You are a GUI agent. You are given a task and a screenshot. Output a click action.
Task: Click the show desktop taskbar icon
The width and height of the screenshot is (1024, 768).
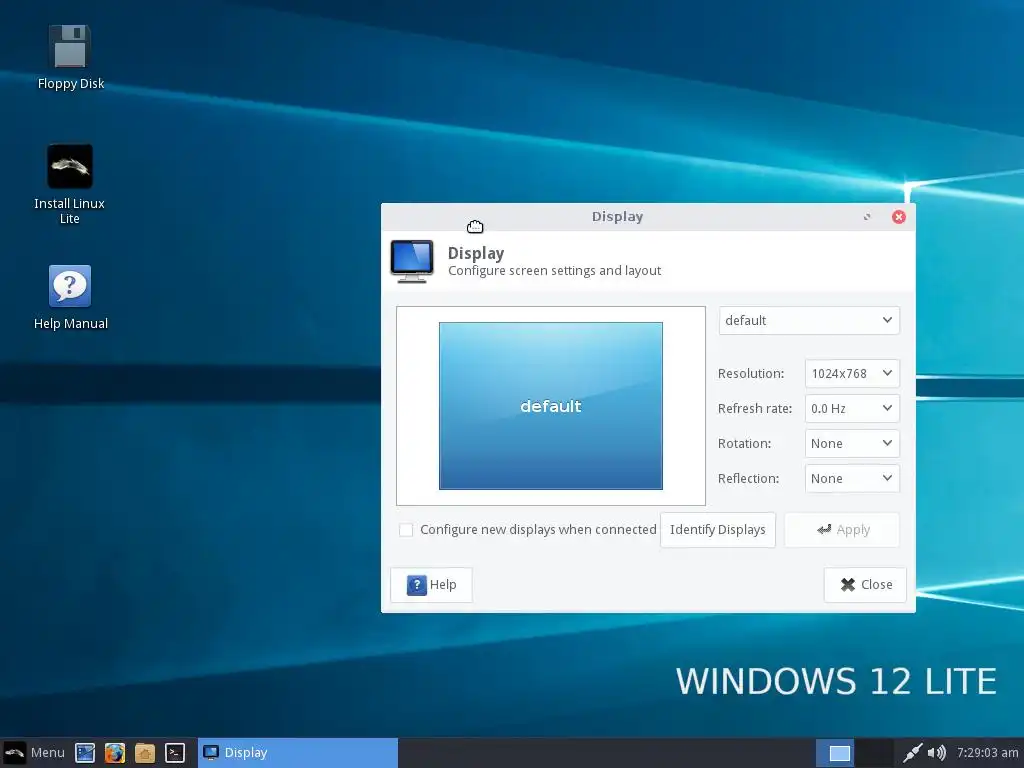[x=85, y=753]
